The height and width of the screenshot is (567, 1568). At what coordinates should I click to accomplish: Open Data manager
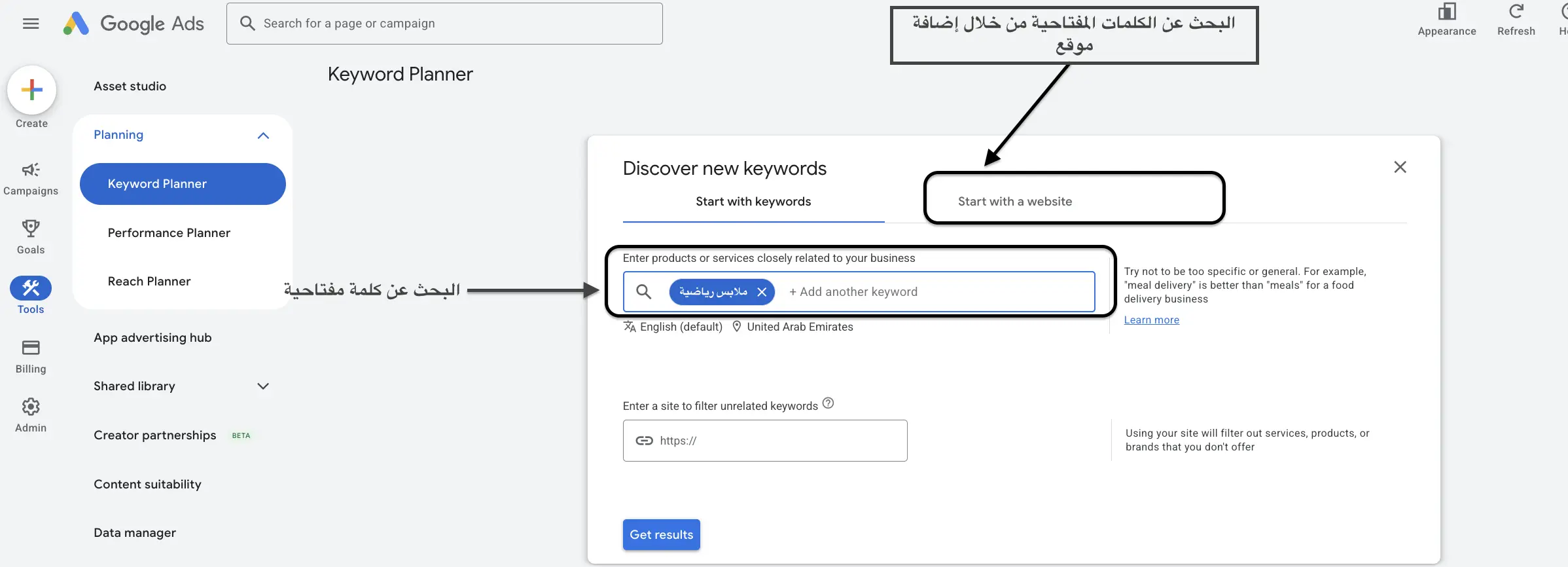tap(135, 533)
